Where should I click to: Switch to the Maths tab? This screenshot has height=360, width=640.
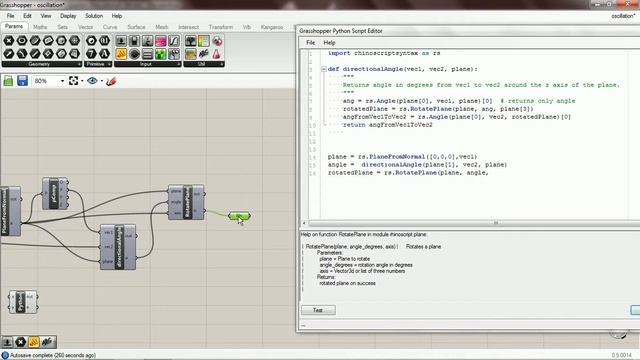pyautogui.click(x=40, y=27)
